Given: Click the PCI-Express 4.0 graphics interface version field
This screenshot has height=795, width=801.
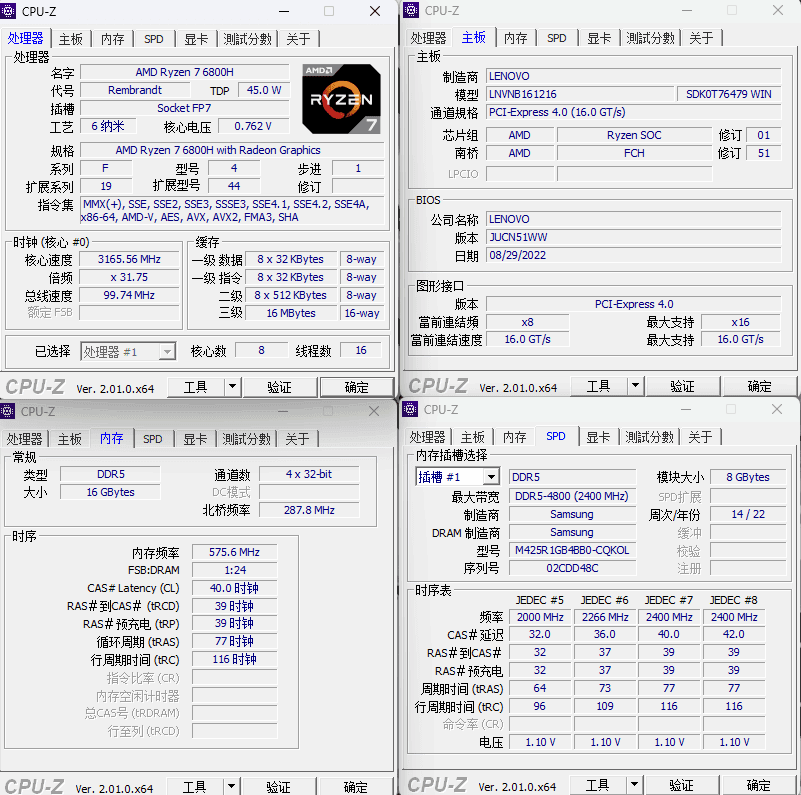Looking at the screenshot, I should pos(633,304).
